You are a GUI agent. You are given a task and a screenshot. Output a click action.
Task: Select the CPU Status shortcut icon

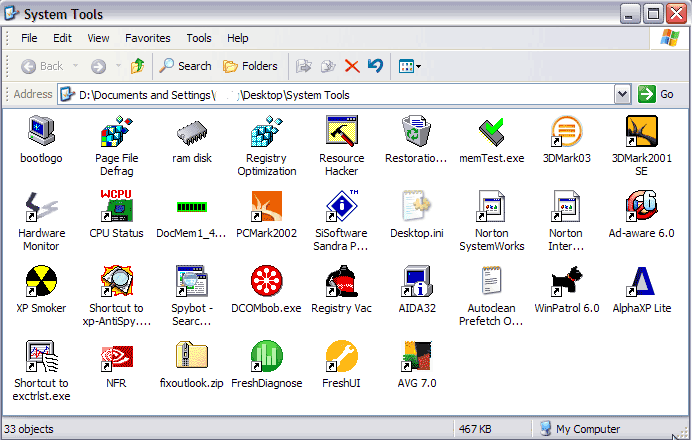coord(117,206)
